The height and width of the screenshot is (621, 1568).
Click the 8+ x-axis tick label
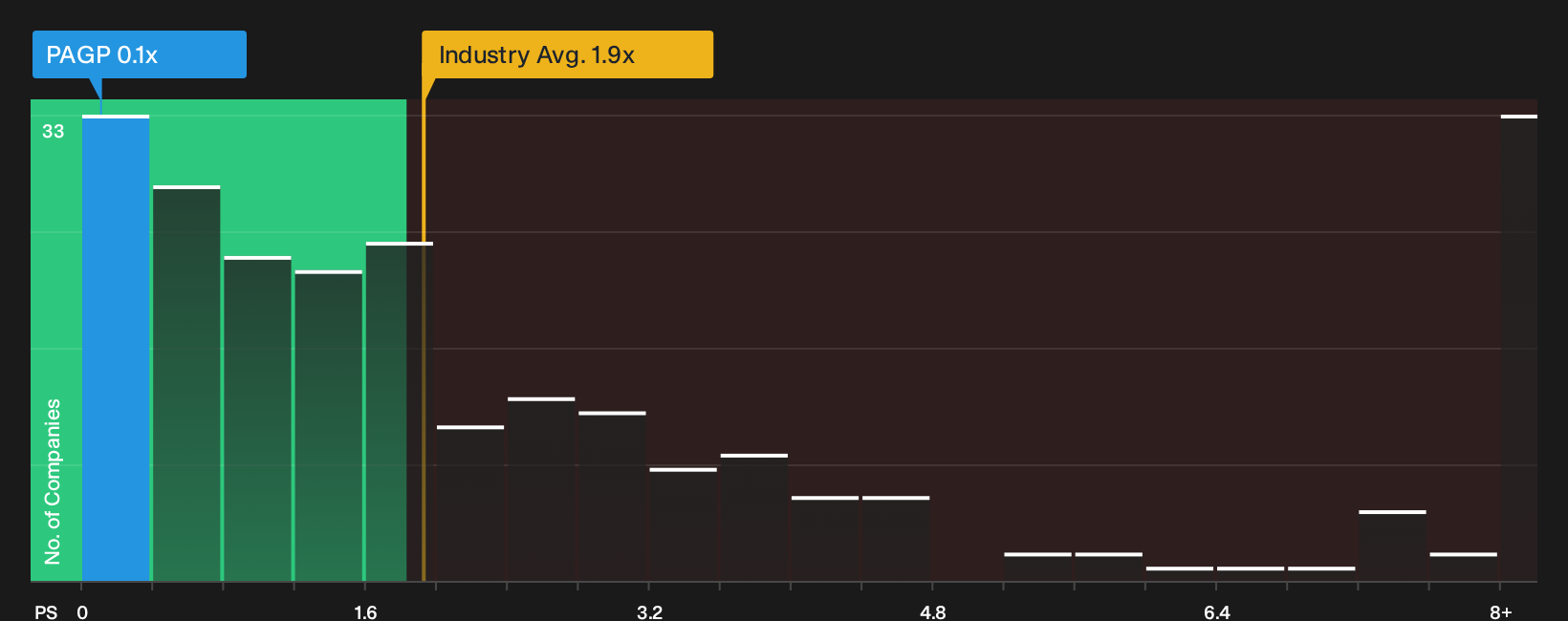pos(1501,612)
